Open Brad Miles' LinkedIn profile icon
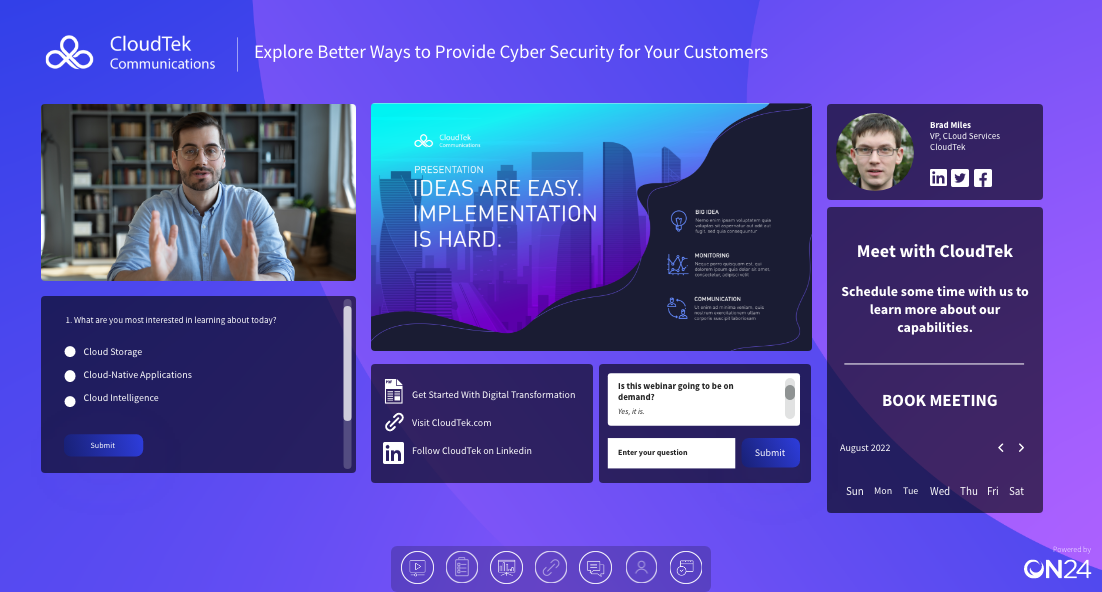 [x=938, y=178]
